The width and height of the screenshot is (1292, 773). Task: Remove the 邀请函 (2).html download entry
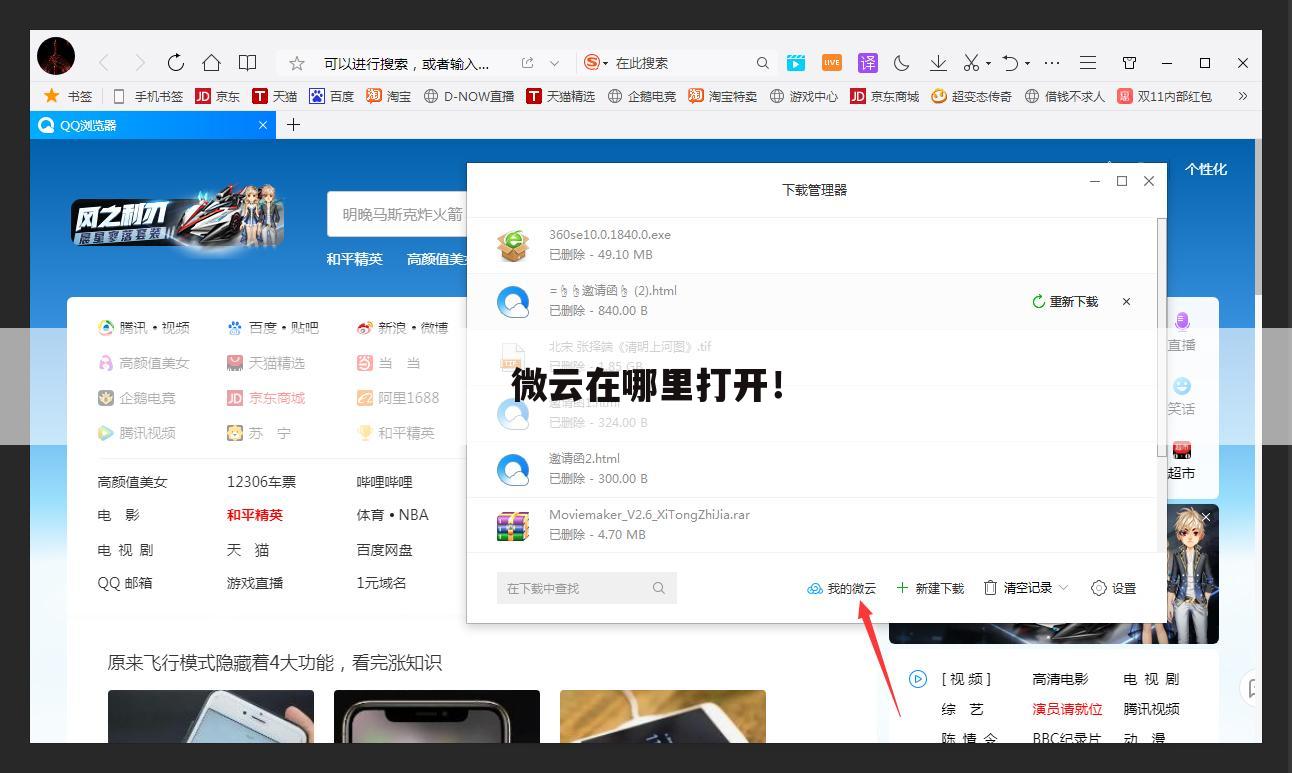(1126, 301)
